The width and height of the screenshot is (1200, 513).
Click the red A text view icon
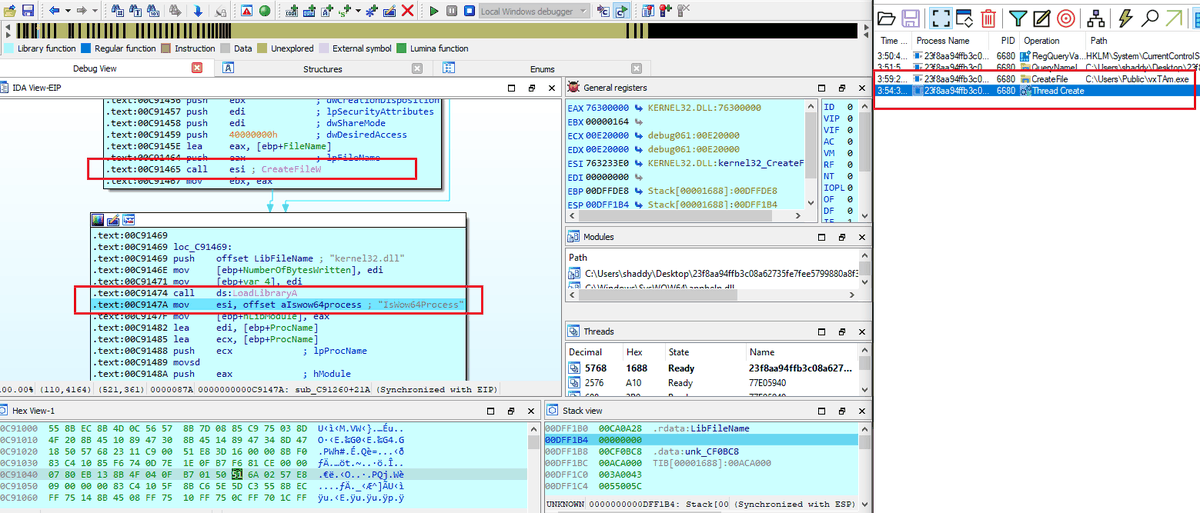pyautogui.click(x=244, y=10)
